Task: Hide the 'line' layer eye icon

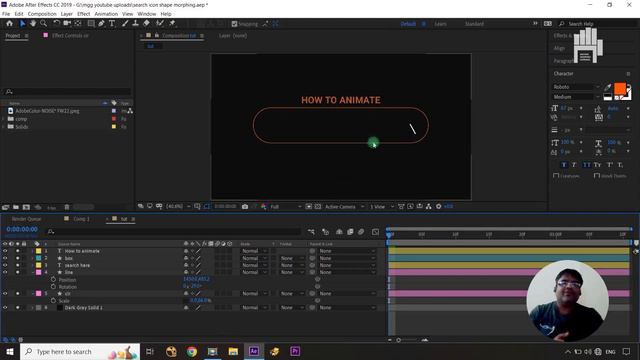Action: [x=5, y=272]
